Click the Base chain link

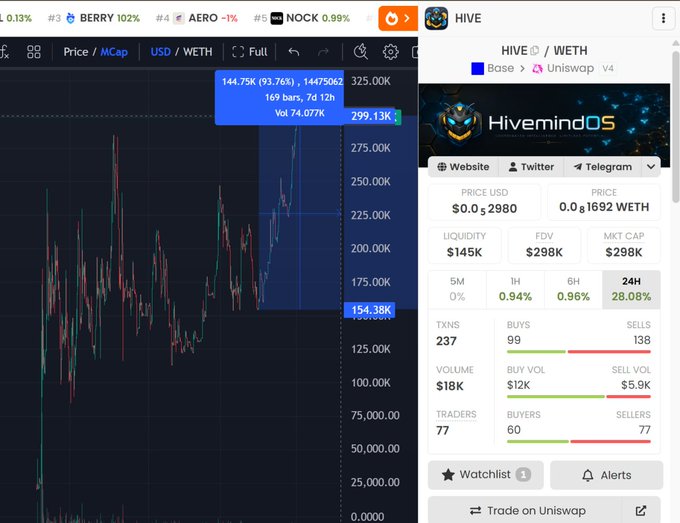point(493,69)
